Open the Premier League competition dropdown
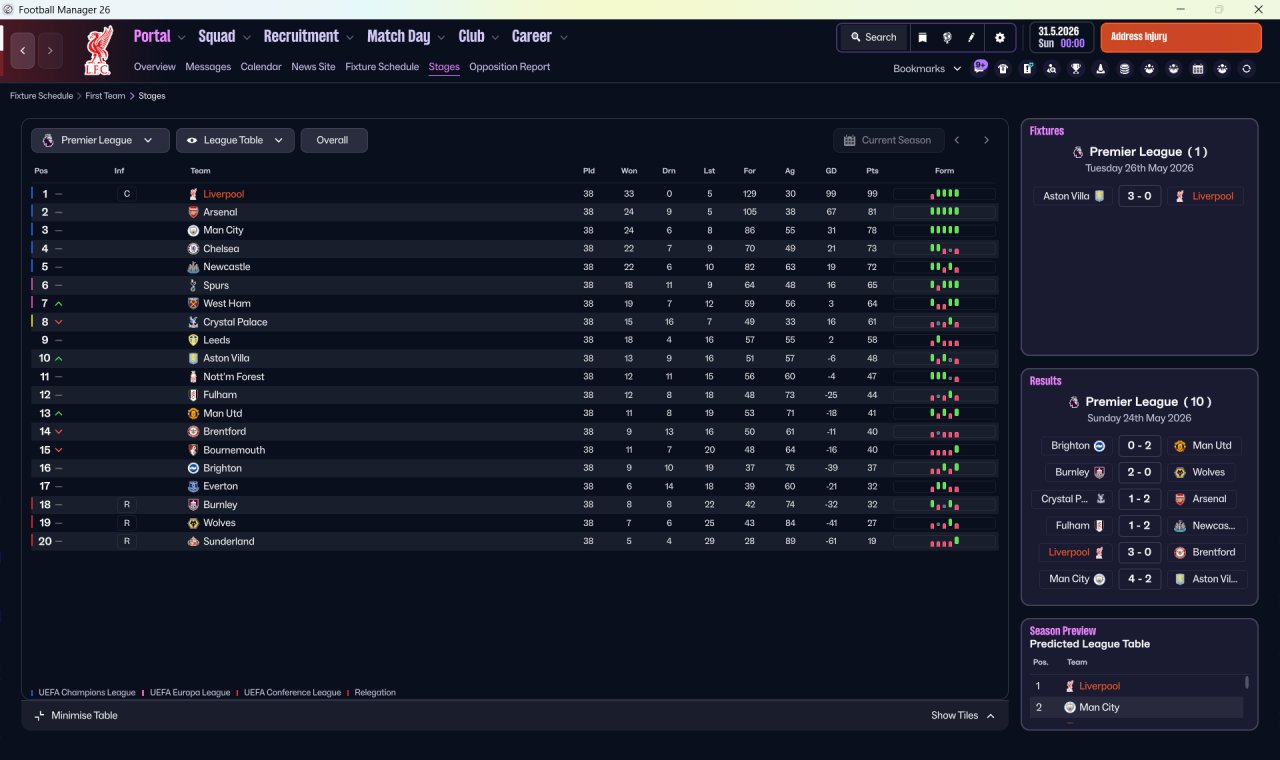 100,140
